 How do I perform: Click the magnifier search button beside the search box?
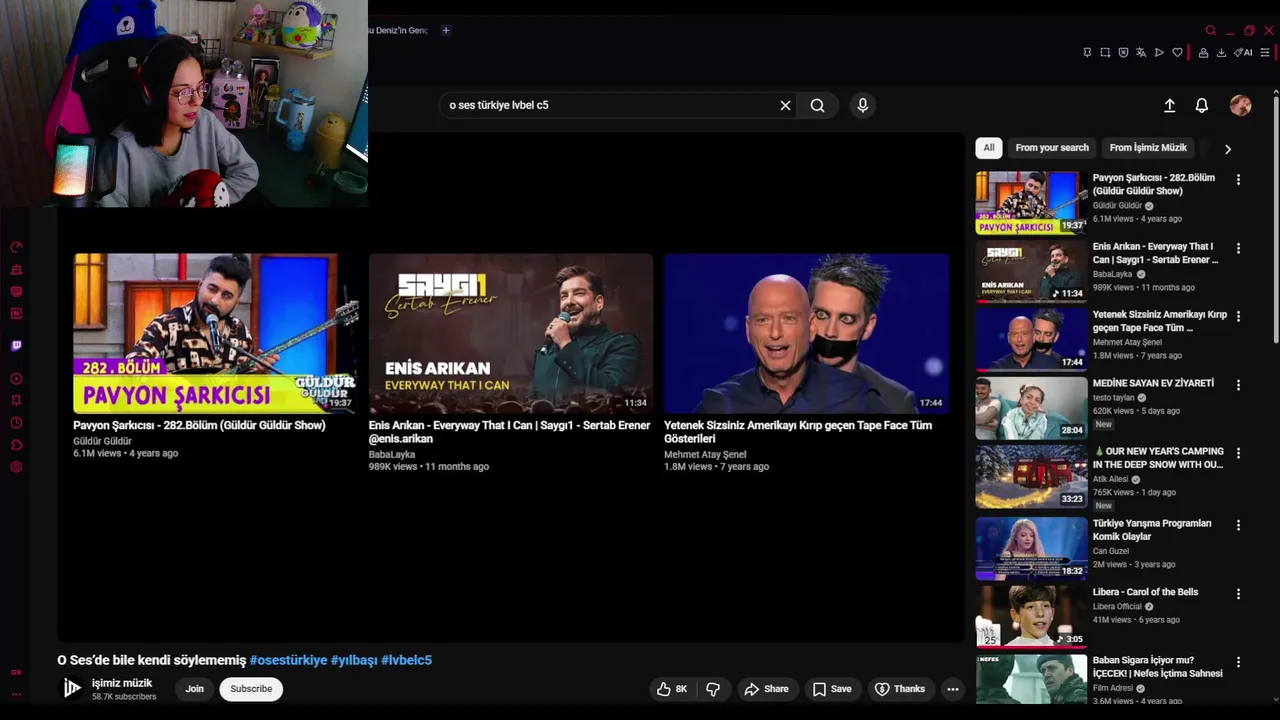[817, 105]
